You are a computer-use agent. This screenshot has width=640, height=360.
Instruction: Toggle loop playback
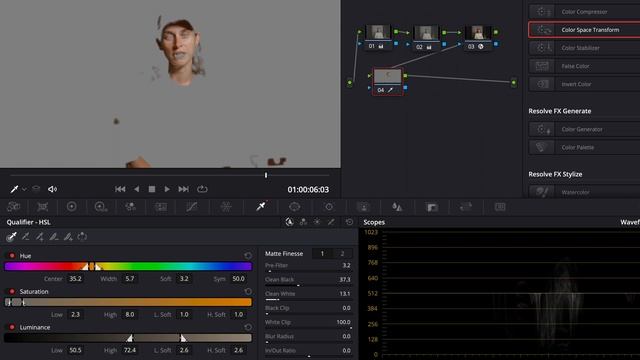click(202, 189)
